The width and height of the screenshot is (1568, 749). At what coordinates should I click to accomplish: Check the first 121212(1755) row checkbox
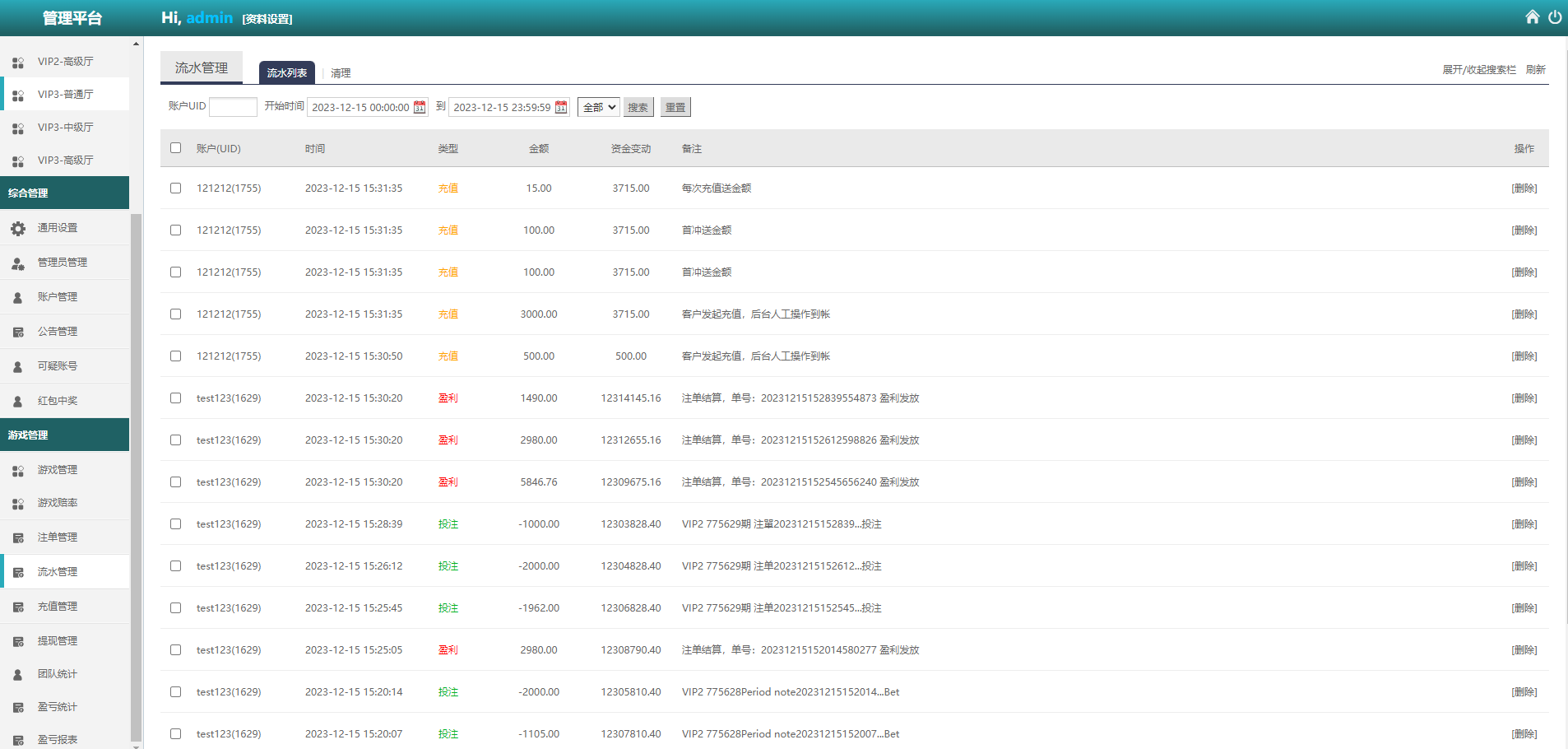[x=175, y=188]
